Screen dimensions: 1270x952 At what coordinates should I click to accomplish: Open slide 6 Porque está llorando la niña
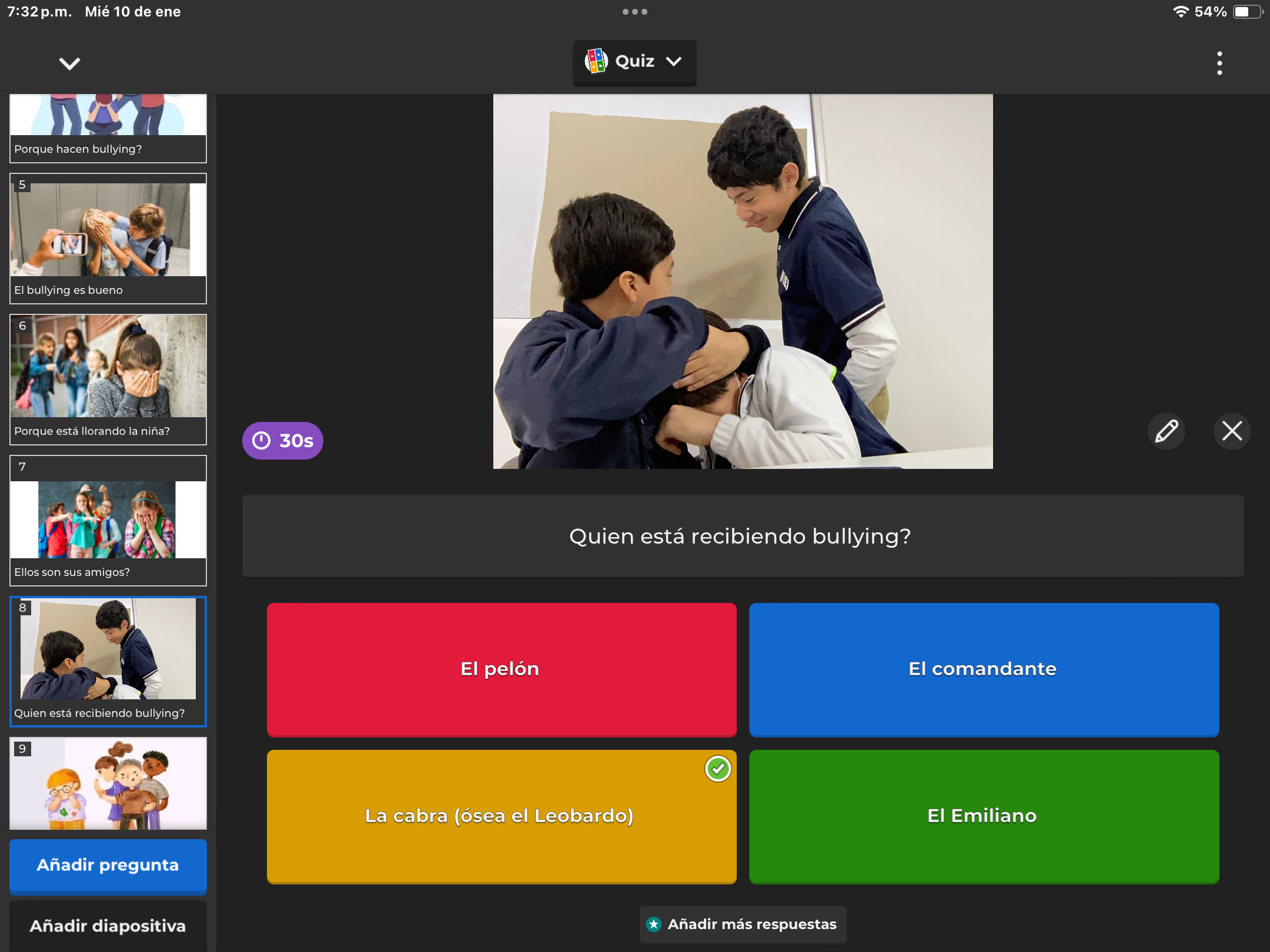click(x=108, y=379)
